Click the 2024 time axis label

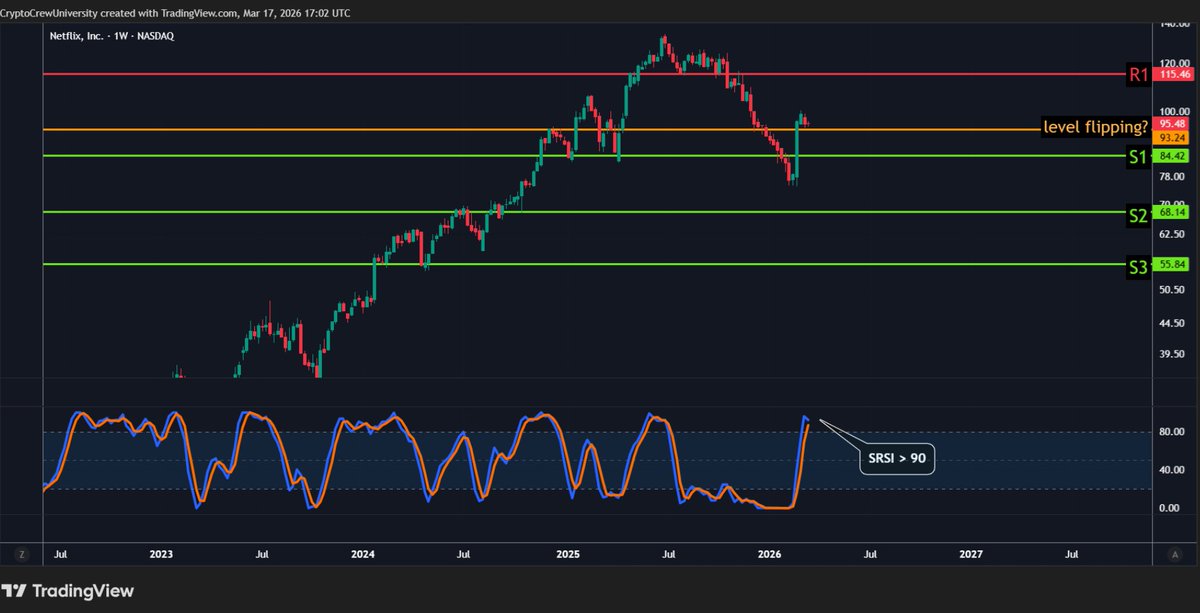point(364,552)
